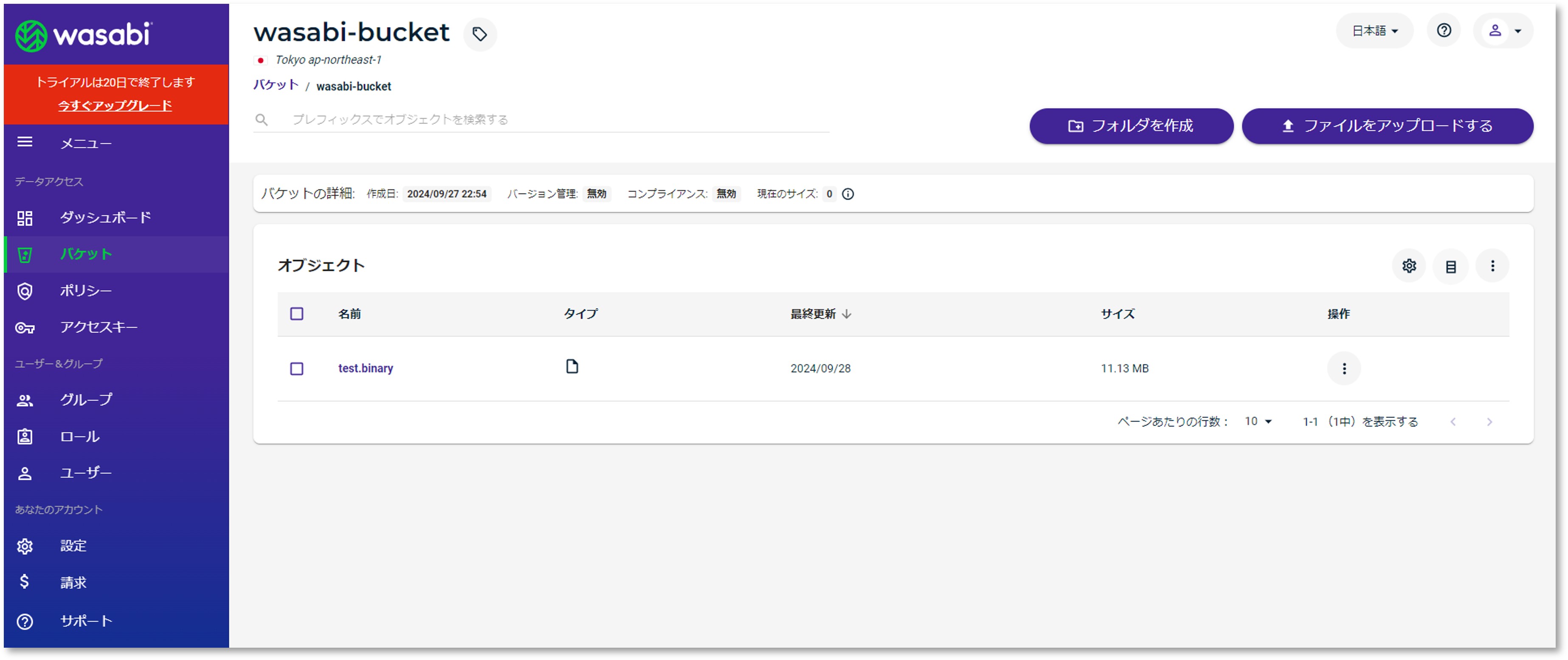Select ロール in sidebar
Image resolution: width=1568 pixels, height=660 pixels.
[x=79, y=437]
